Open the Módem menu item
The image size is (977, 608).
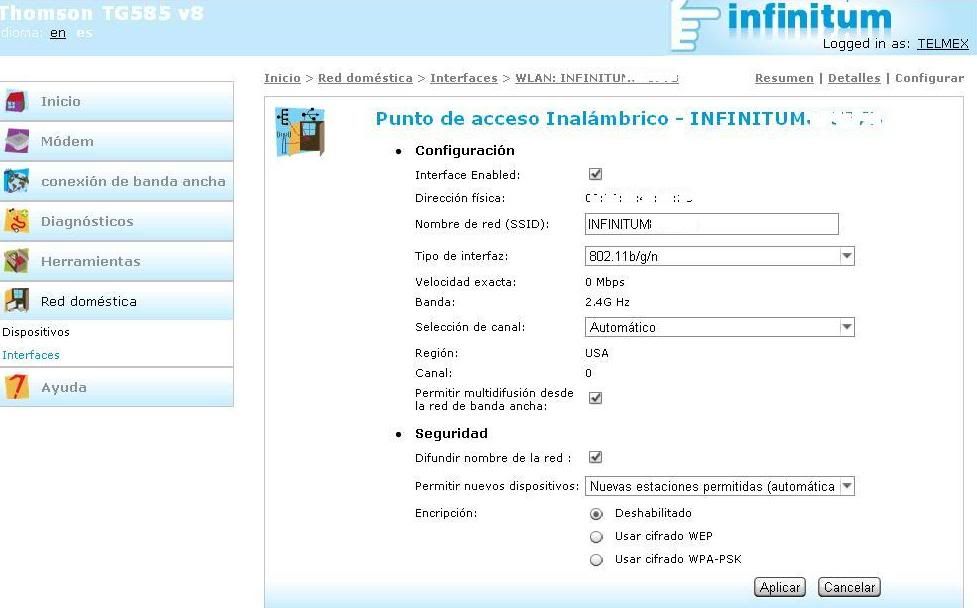(x=117, y=141)
